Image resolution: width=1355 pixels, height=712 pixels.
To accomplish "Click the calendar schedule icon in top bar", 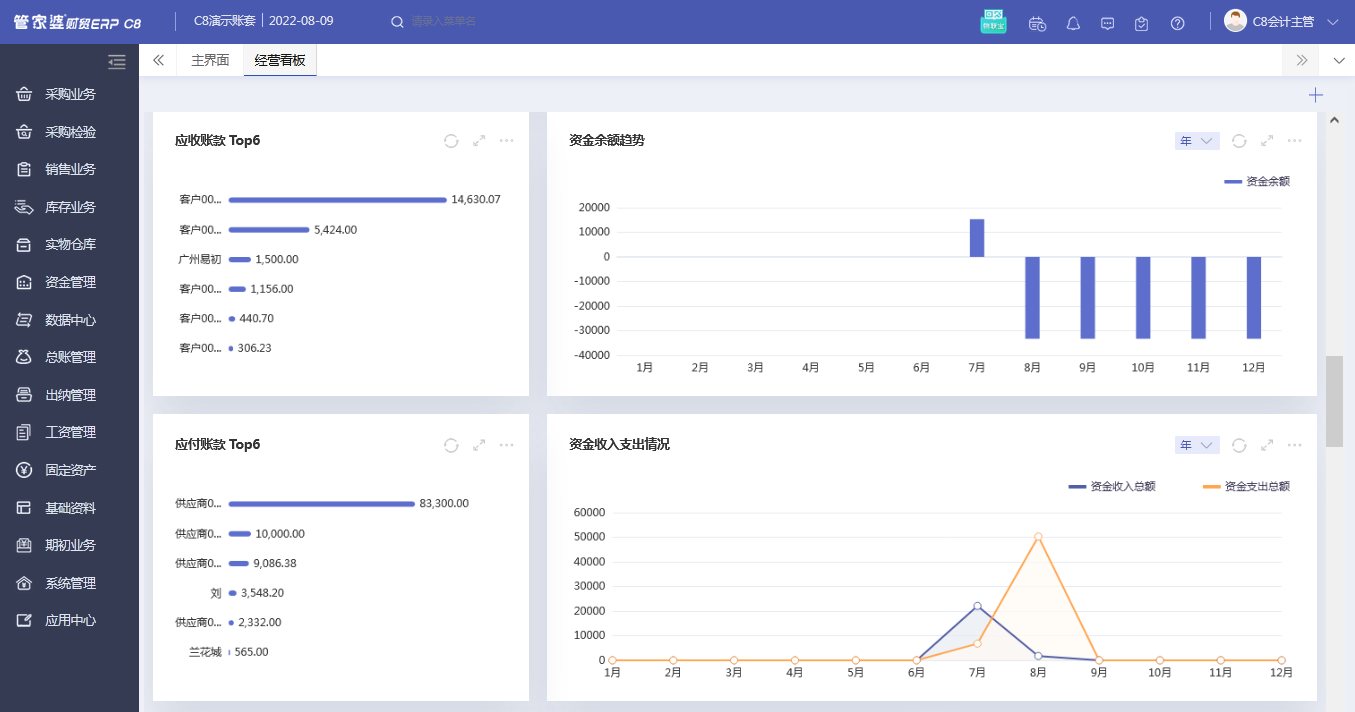I will [x=1037, y=22].
